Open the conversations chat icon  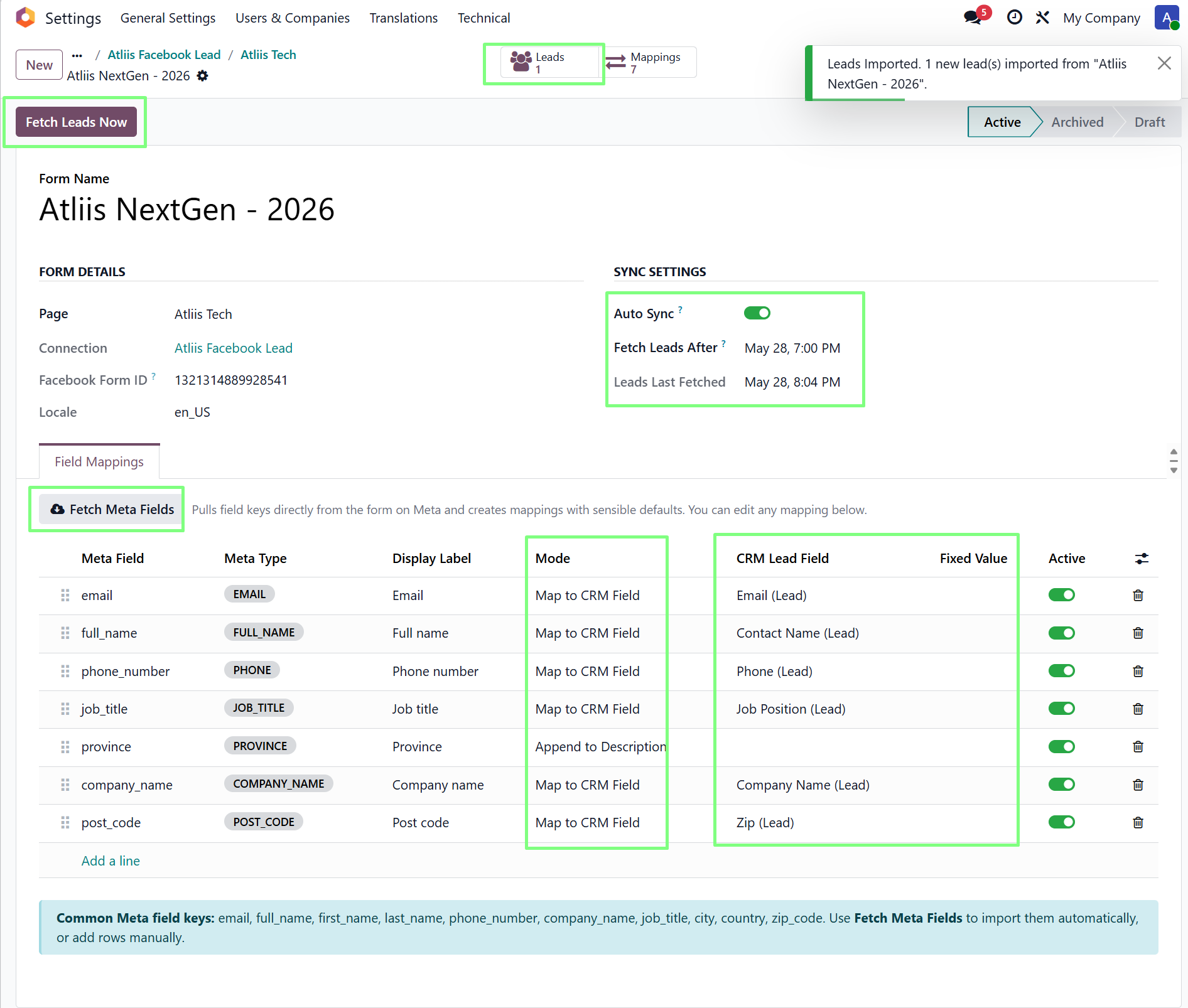click(973, 18)
